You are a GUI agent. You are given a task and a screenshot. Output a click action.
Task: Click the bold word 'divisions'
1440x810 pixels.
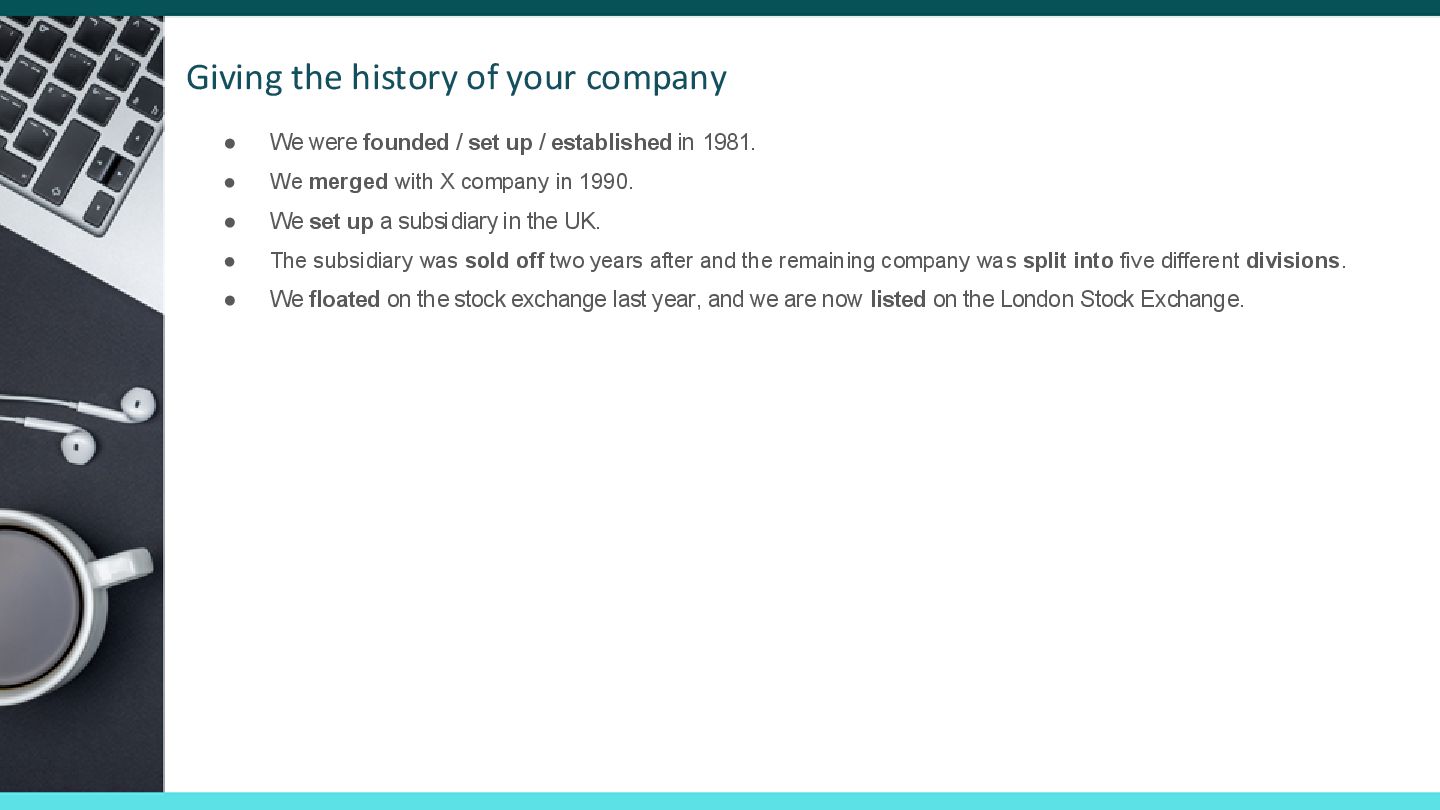[x=1292, y=261]
